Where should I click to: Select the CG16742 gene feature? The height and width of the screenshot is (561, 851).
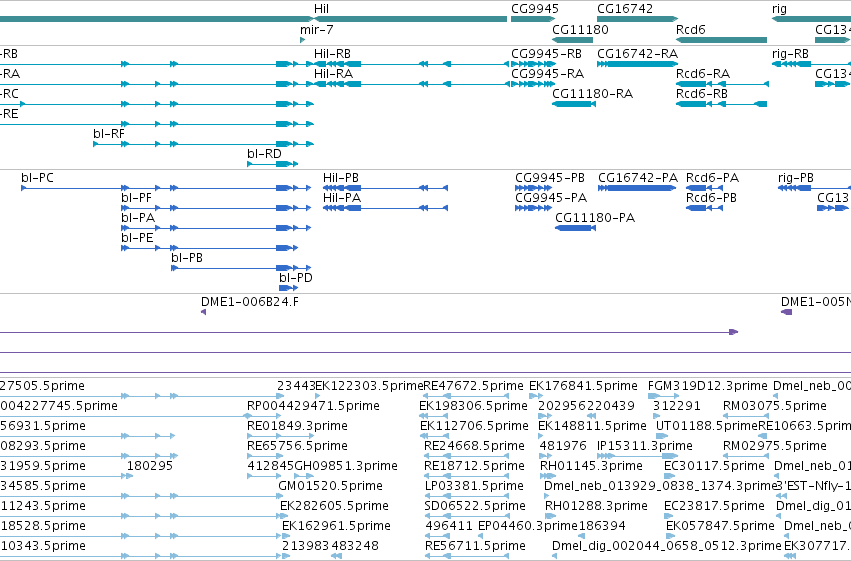click(637, 19)
